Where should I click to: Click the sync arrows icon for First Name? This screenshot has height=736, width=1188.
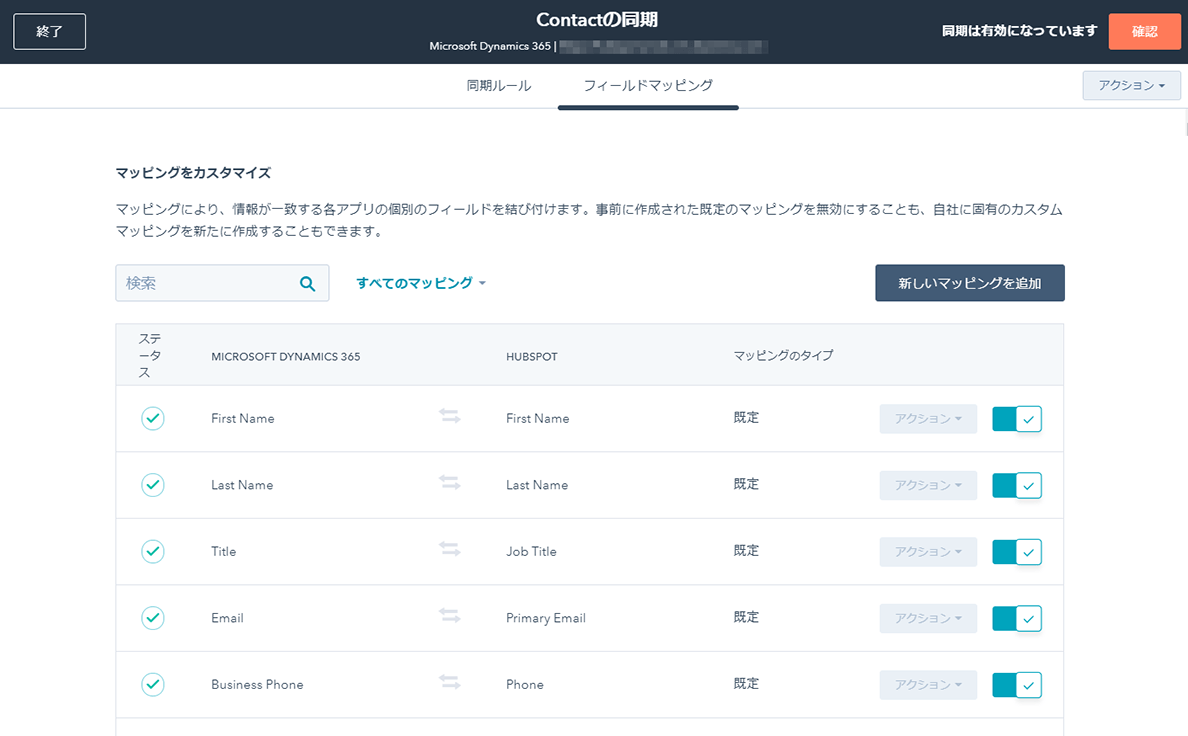450,417
